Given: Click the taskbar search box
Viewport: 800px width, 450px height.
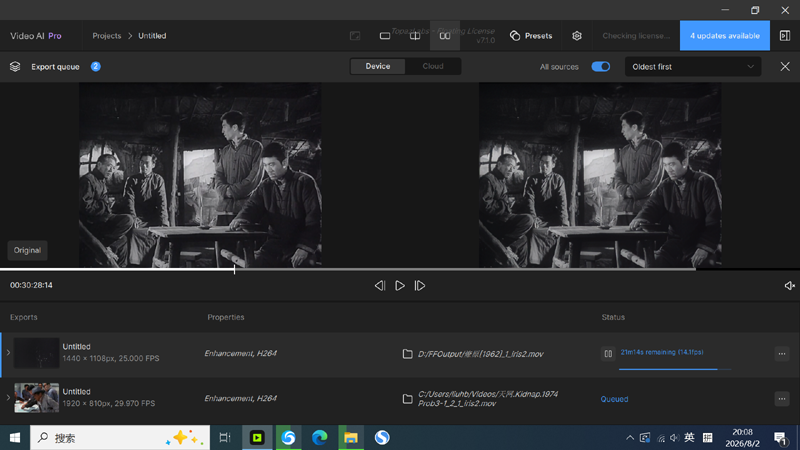Looking at the screenshot, I should [x=120, y=438].
